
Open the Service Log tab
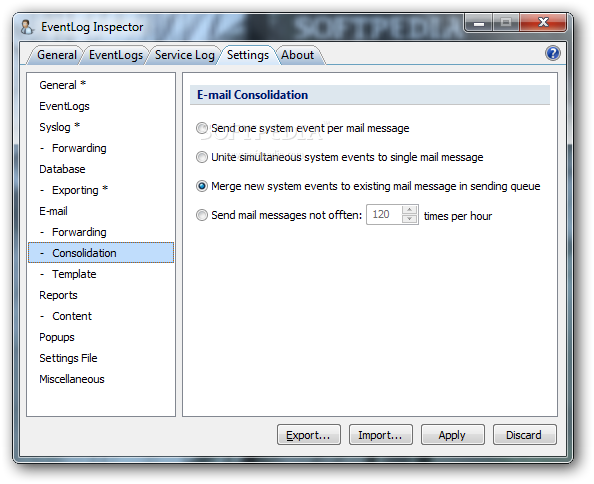click(184, 55)
